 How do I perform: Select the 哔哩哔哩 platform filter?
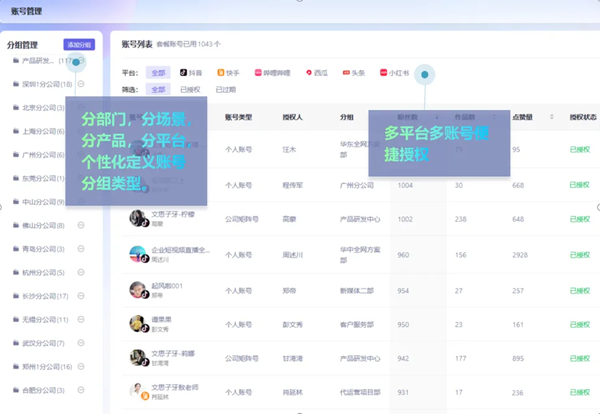tap(273, 73)
